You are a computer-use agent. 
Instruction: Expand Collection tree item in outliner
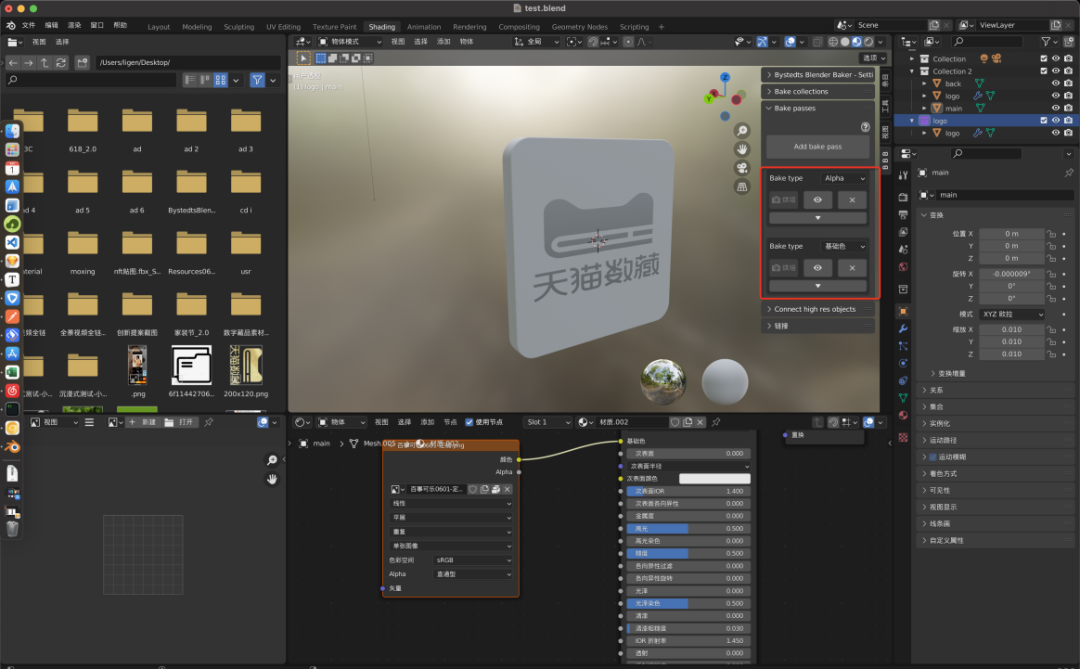912,59
